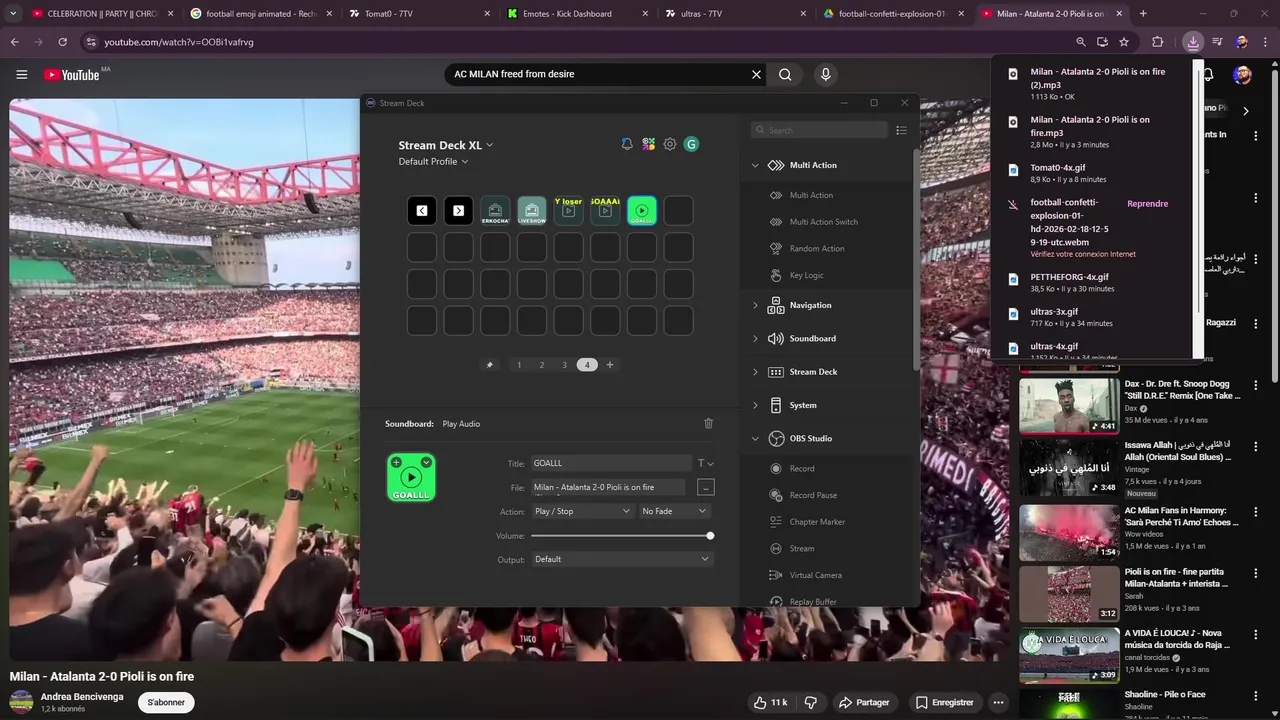
Task: Click the Partager share button
Action: [x=864, y=702]
